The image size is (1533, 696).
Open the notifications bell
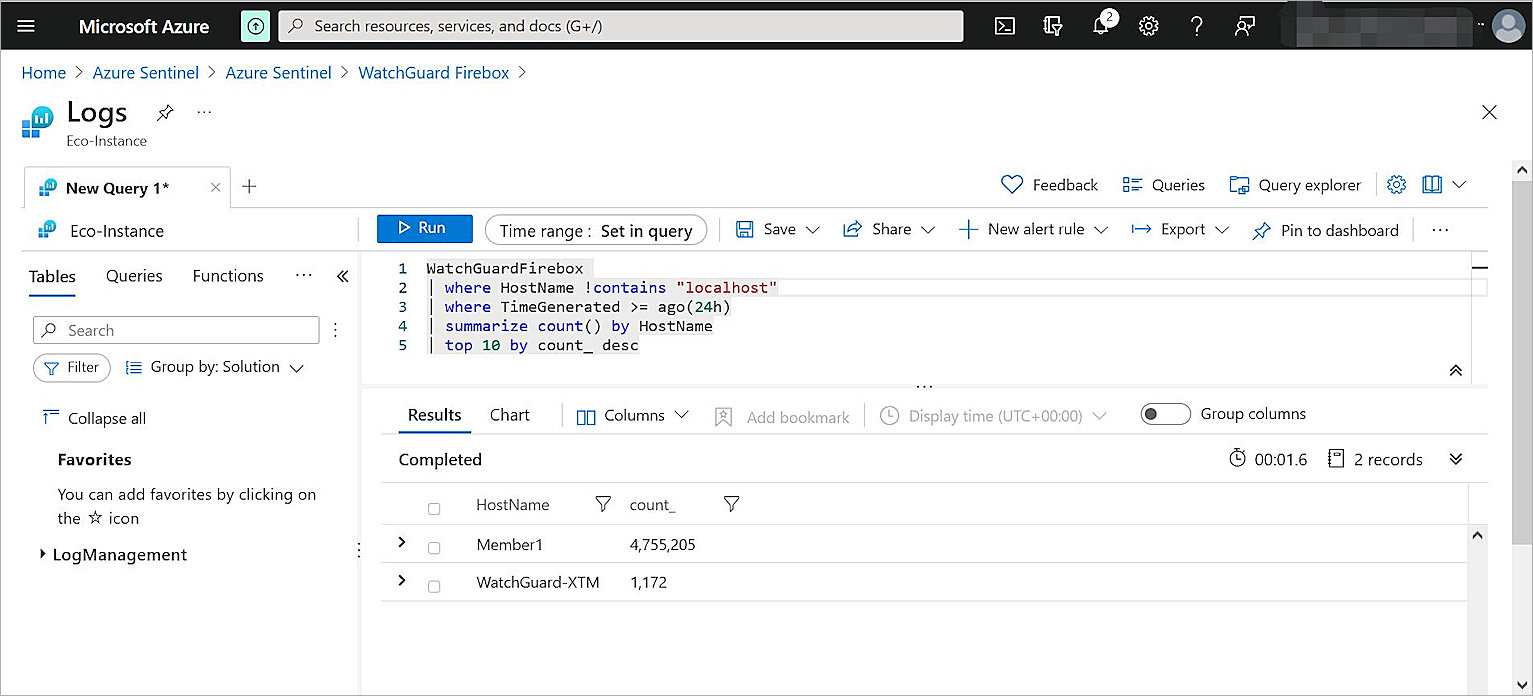[x=1101, y=27]
